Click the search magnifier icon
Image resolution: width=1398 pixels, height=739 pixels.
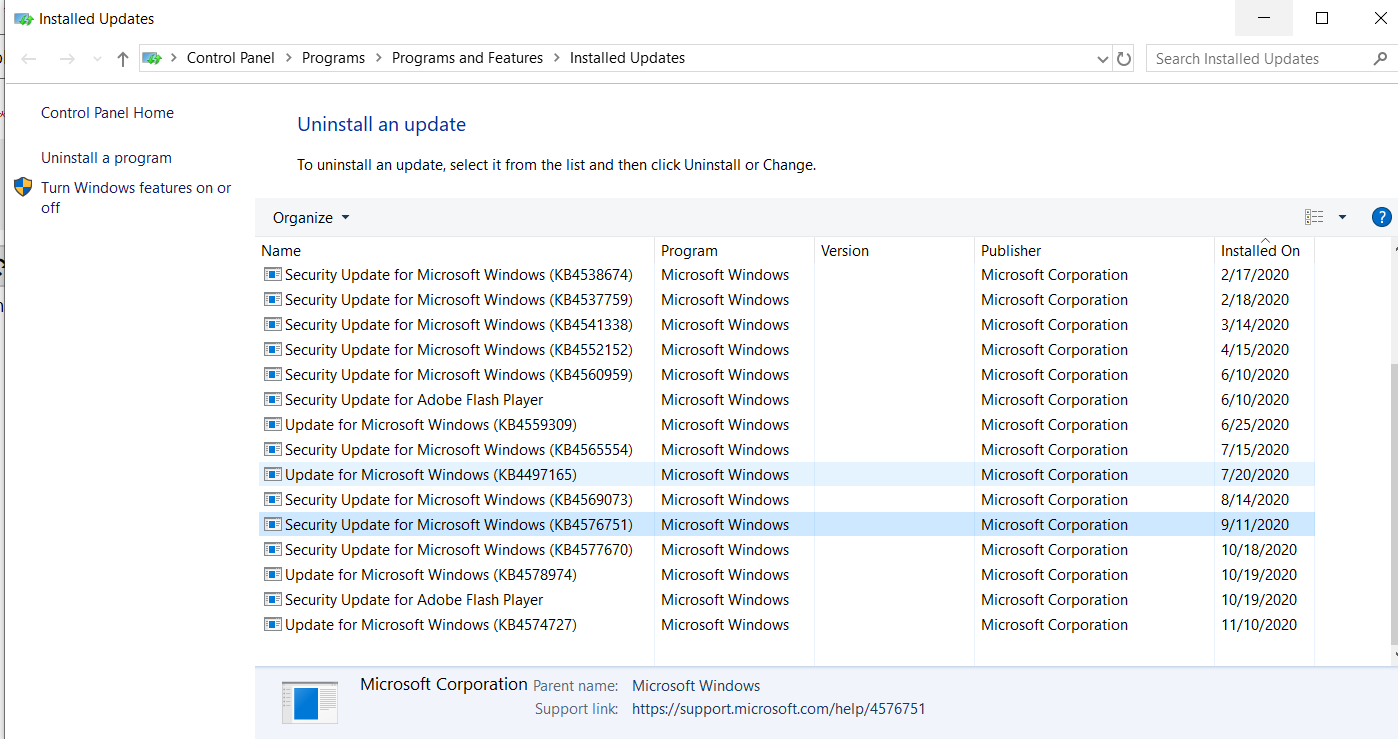click(1381, 59)
